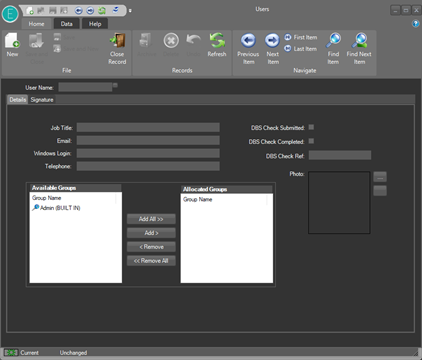
Task: Tick DBS Check Completed checkbox
Action: point(311,141)
